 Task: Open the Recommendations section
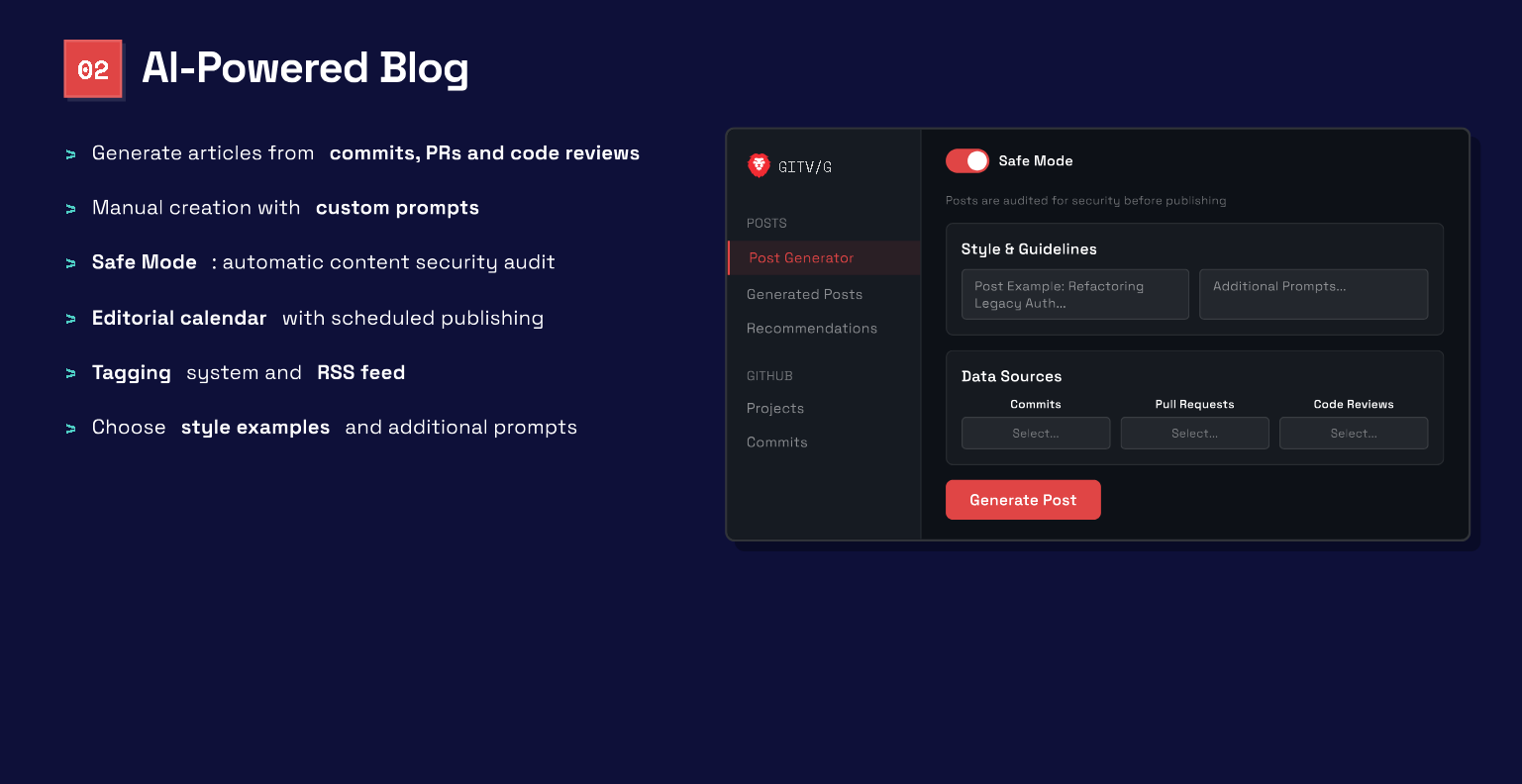tap(811, 328)
